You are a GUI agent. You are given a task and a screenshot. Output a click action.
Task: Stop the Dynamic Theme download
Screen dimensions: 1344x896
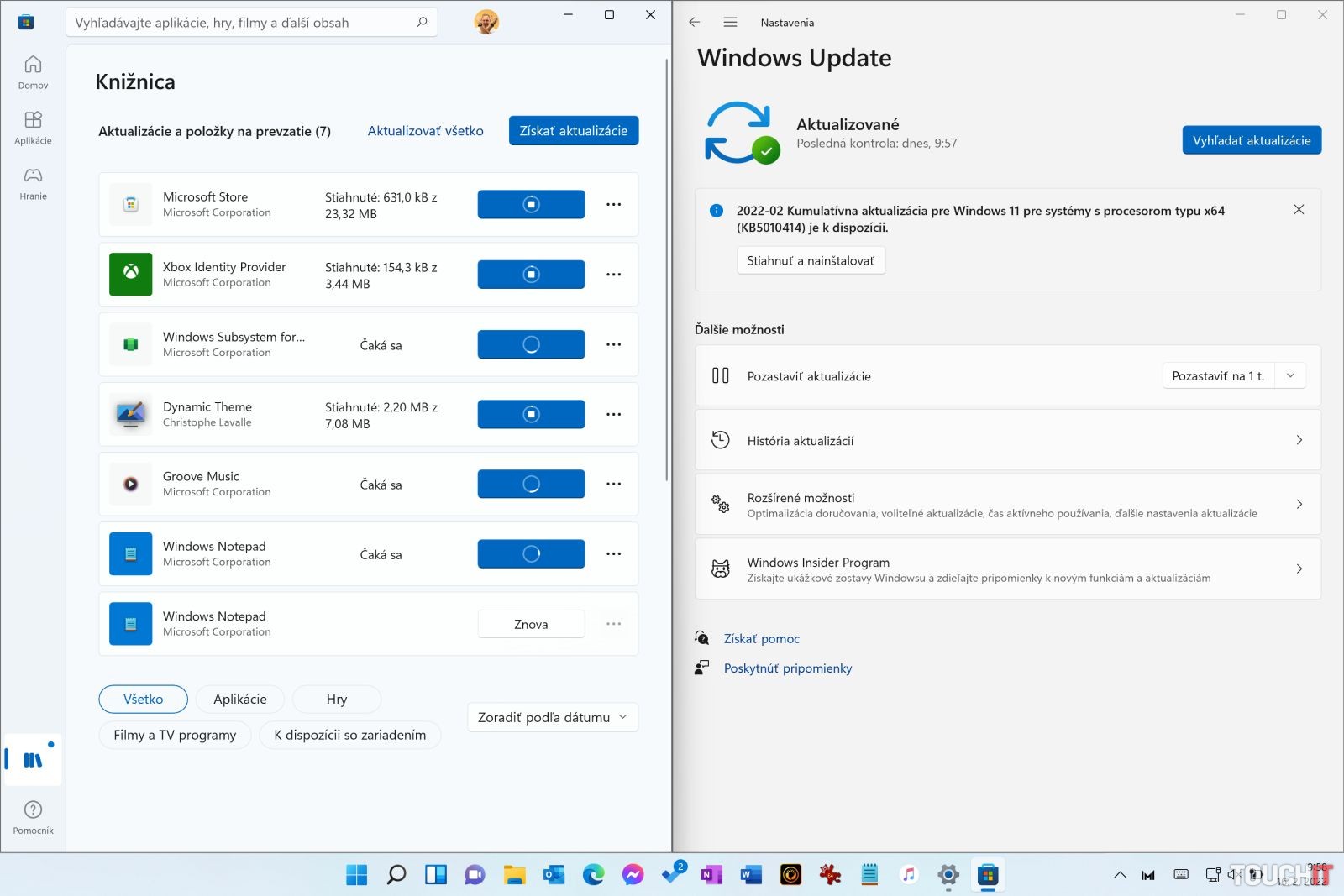[531, 414]
